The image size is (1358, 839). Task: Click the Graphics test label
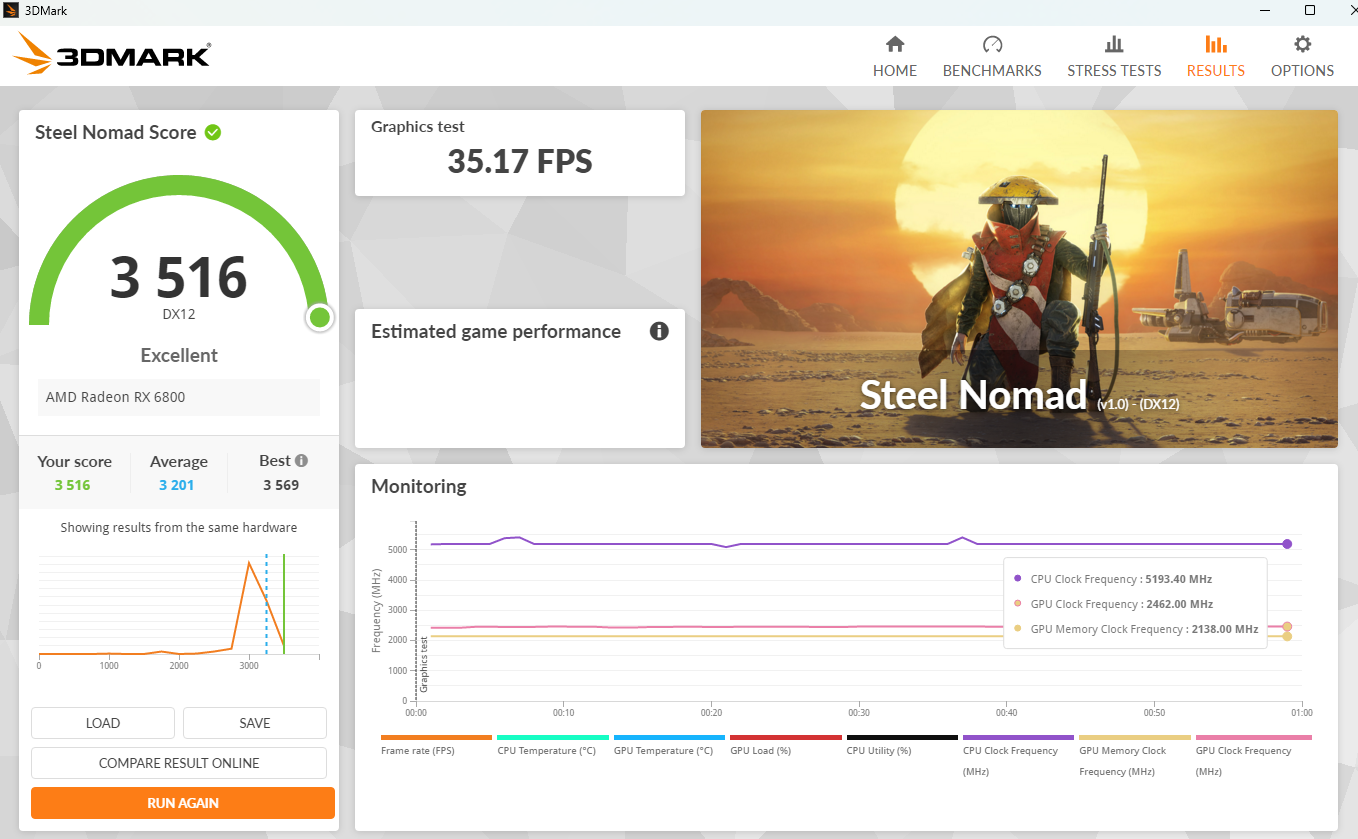tap(418, 127)
